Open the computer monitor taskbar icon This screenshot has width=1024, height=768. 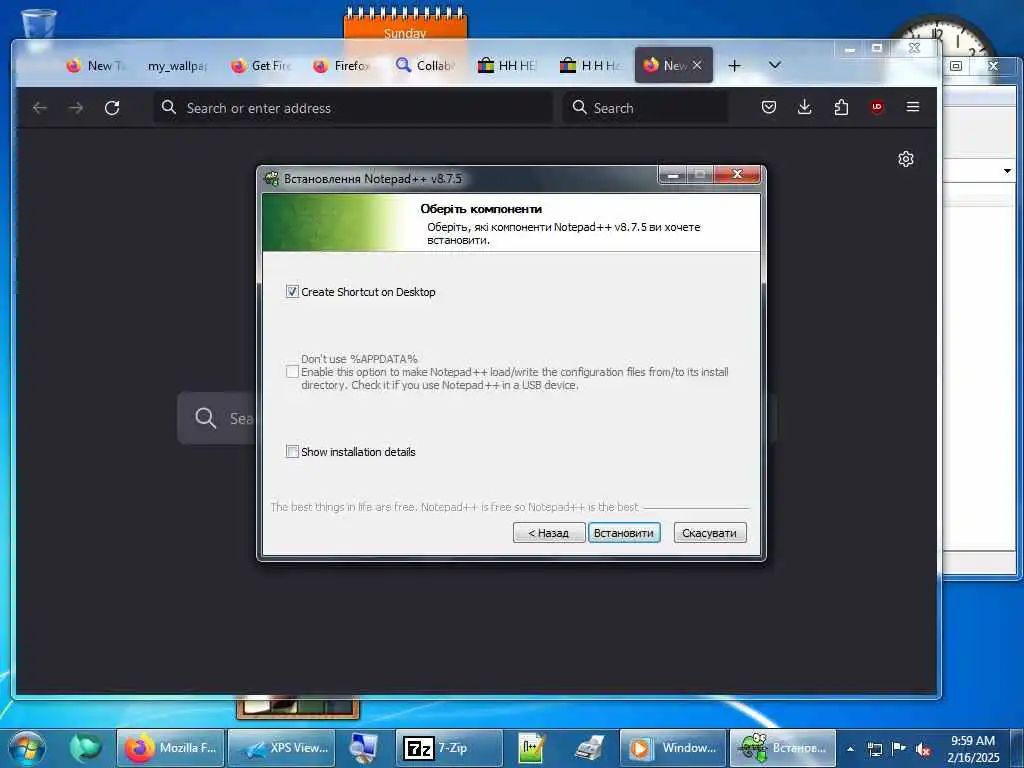[363, 748]
